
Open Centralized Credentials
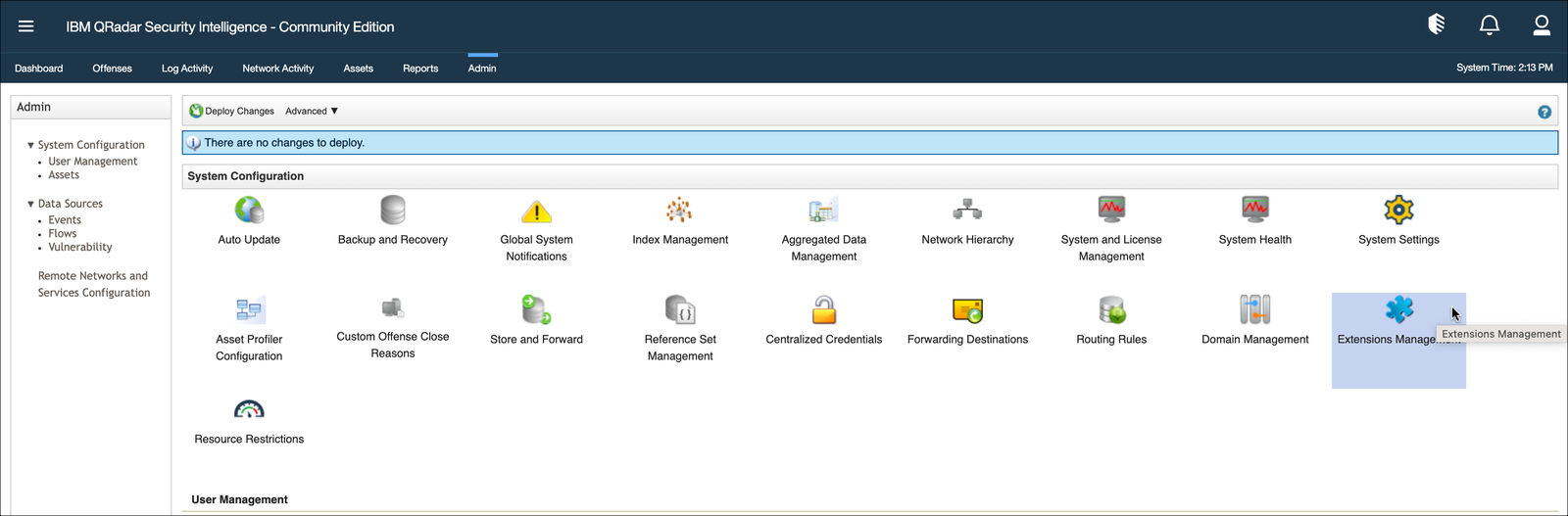824,320
